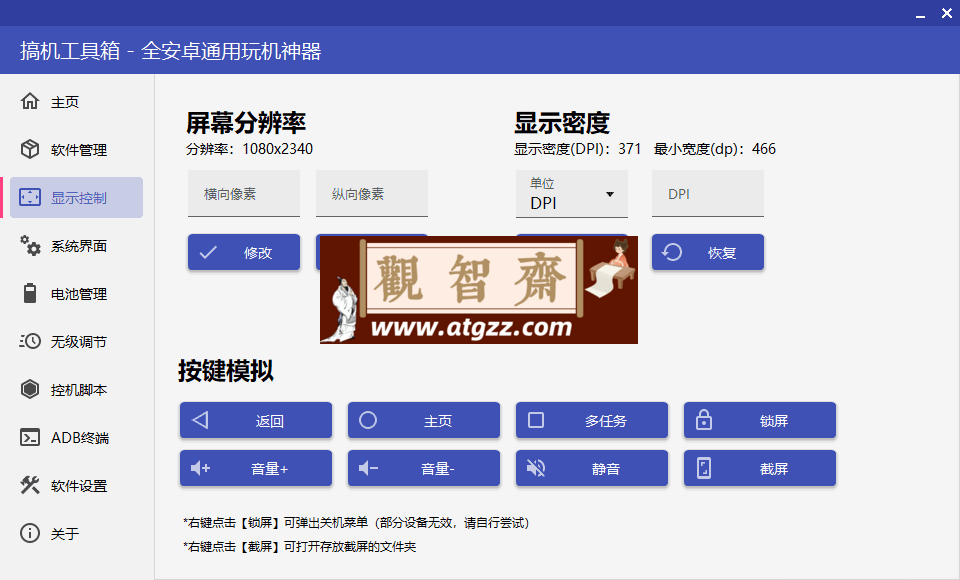Click the home icon beside 主页 in sidebar

(x=29, y=101)
